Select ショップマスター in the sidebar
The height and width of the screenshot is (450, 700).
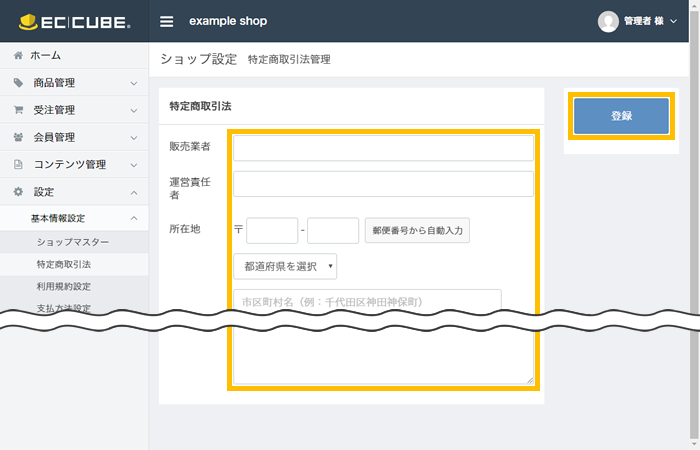point(72,242)
